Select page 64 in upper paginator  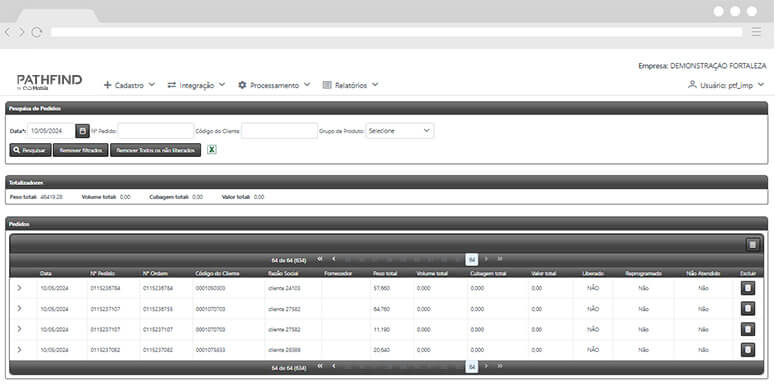[472, 260]
